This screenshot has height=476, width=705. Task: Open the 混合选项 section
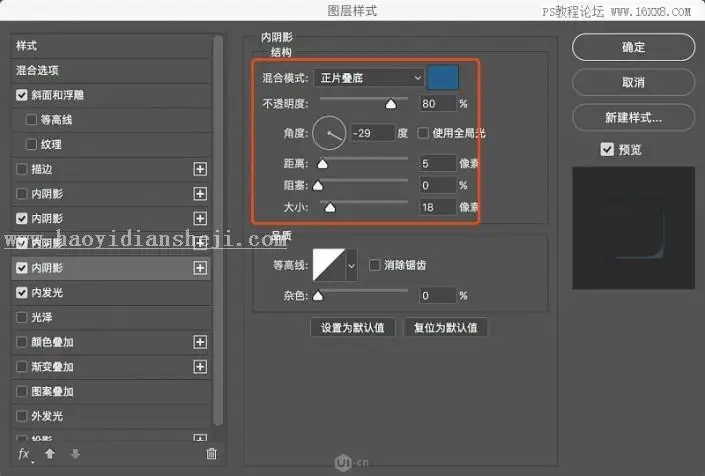[x=111, y=71]
